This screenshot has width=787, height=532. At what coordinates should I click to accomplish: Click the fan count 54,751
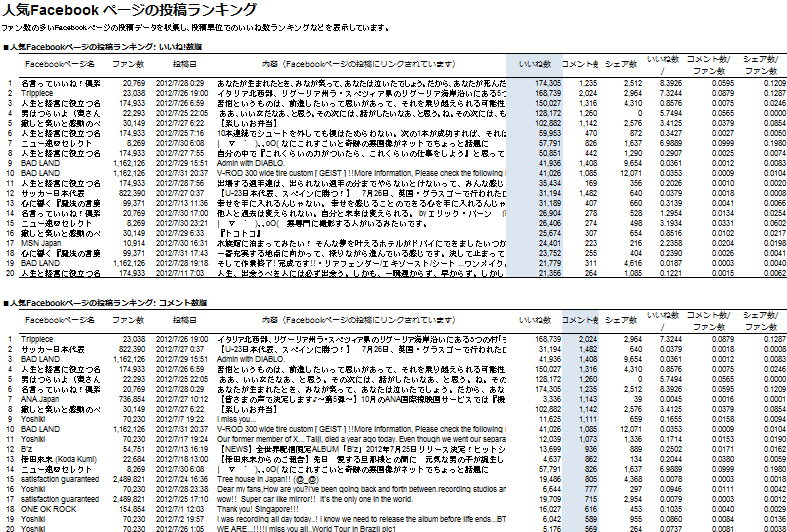tap(134, 449)
